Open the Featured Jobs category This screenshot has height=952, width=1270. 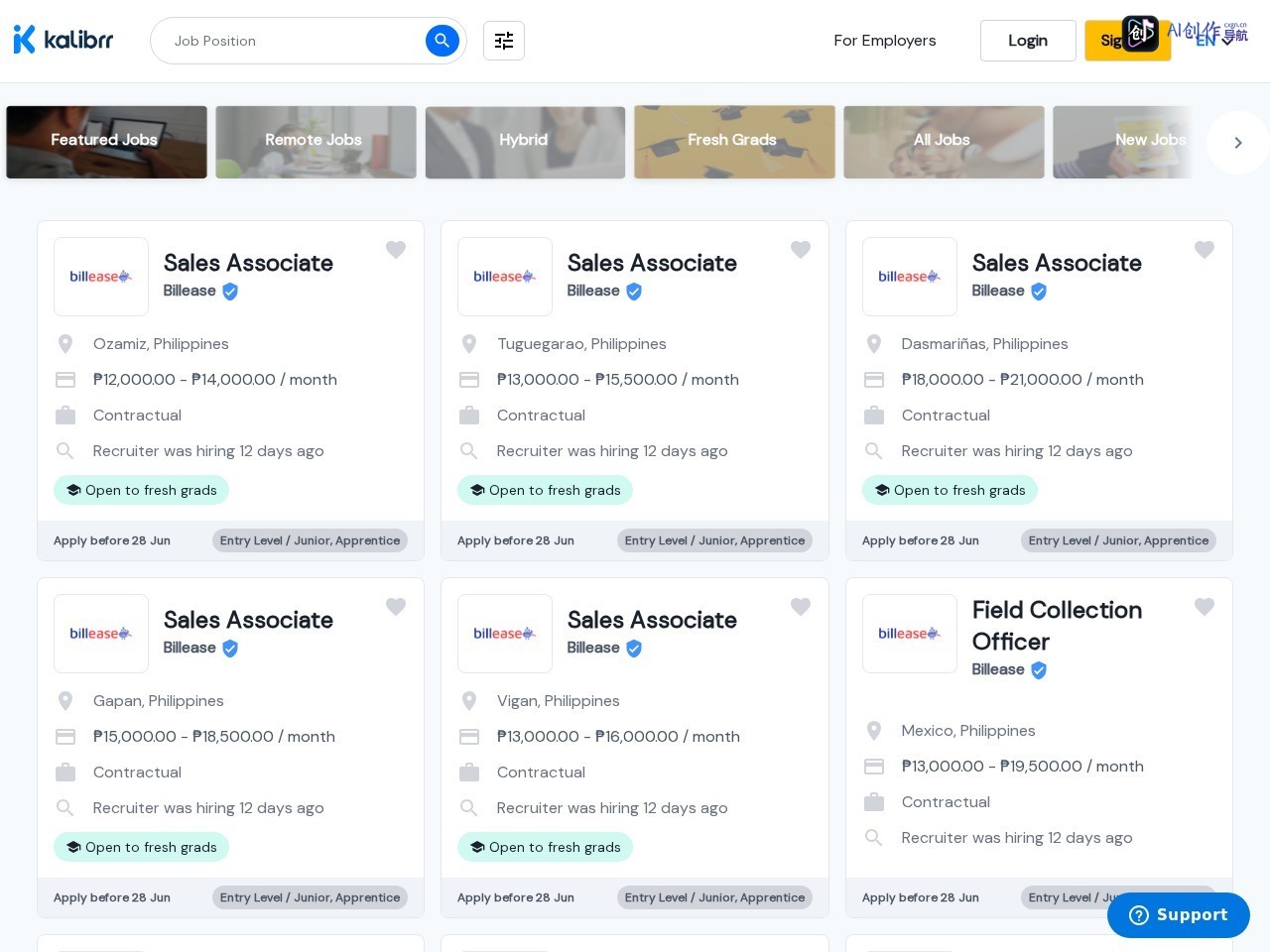coord(106,142)
